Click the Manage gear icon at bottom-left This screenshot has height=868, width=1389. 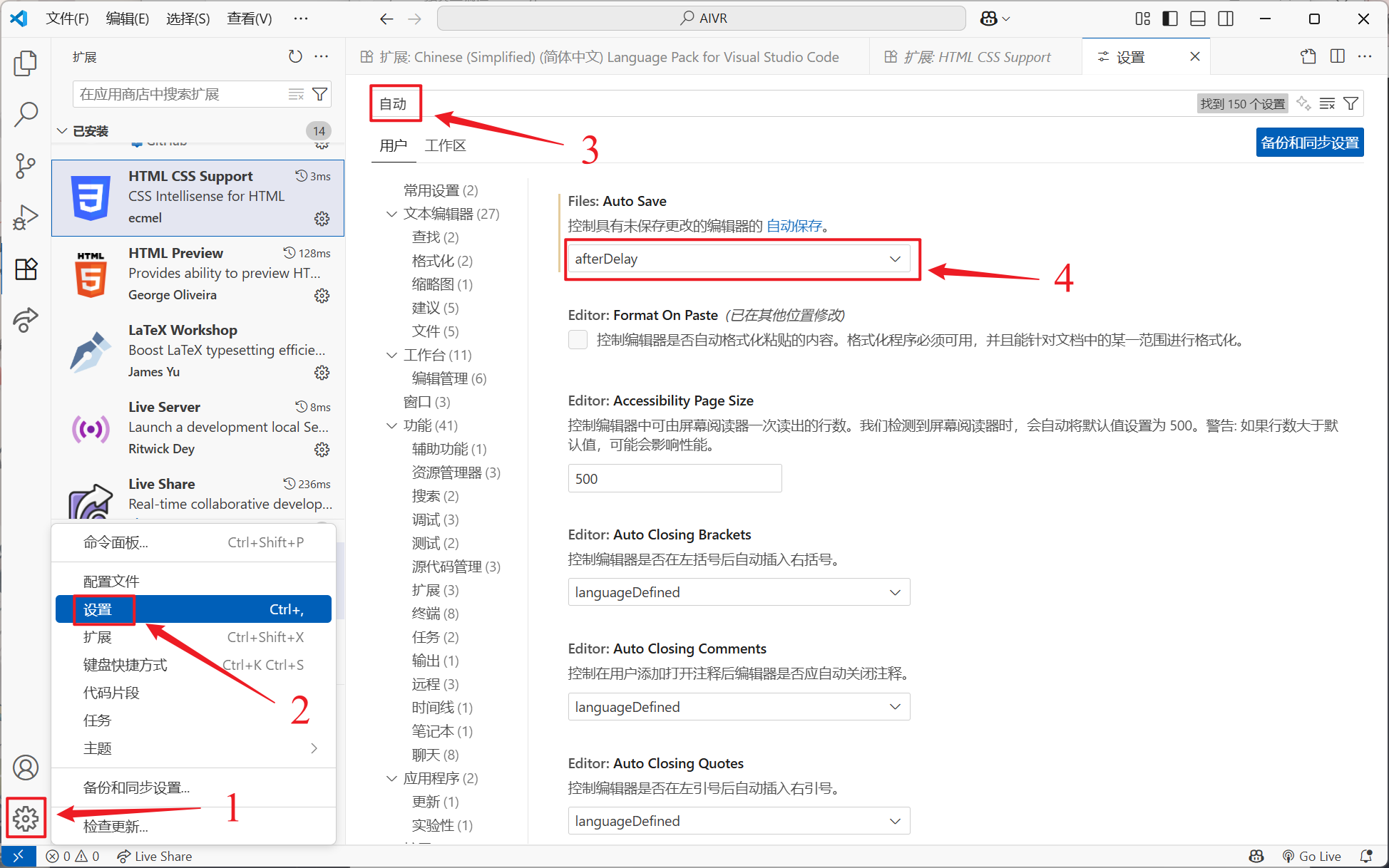pyautogui.click(x=26, y=819)
